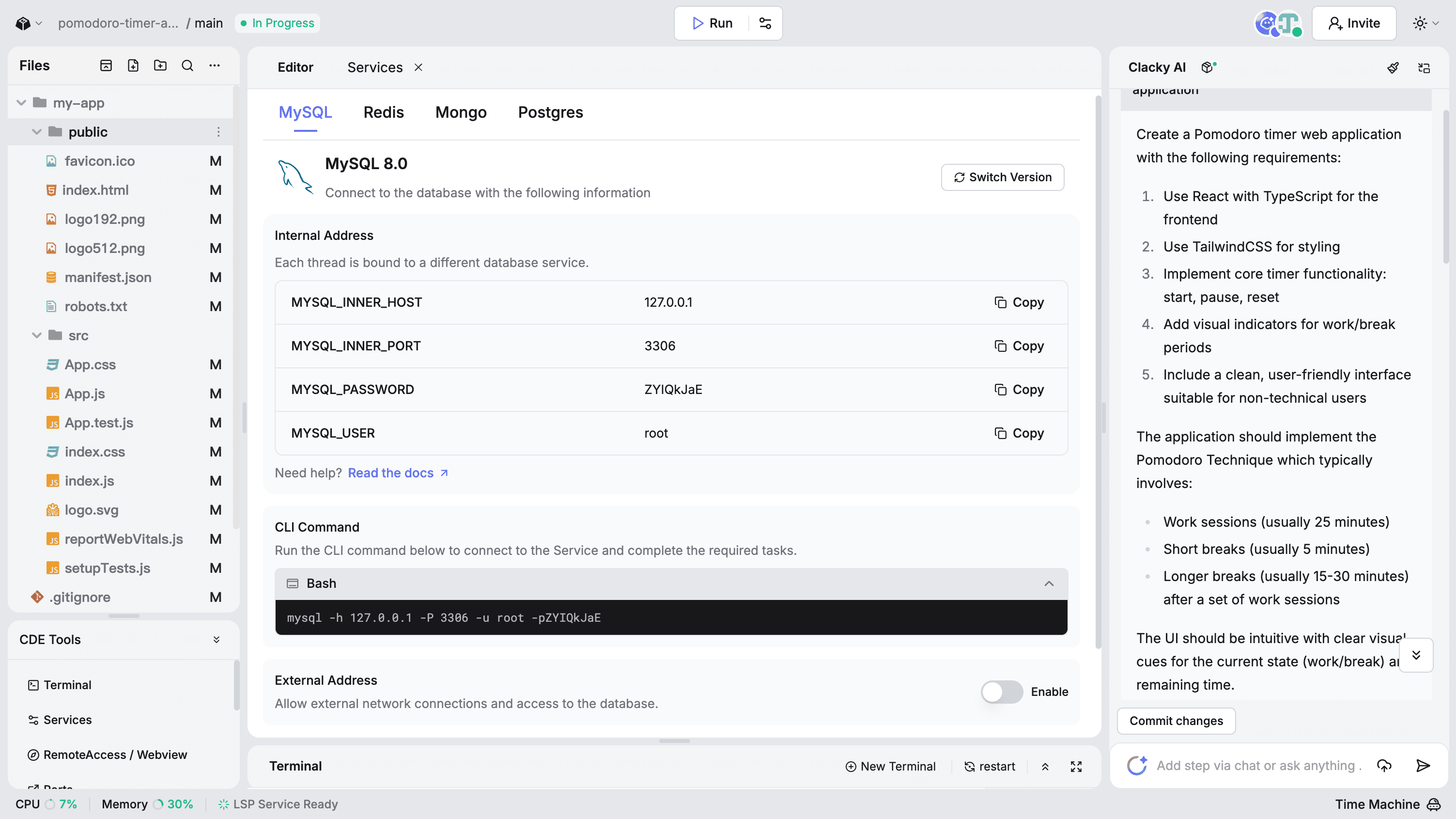This screenshot has height=819, width=1456.
Task: Open run configuration settings icon
Action: point(765,23)
